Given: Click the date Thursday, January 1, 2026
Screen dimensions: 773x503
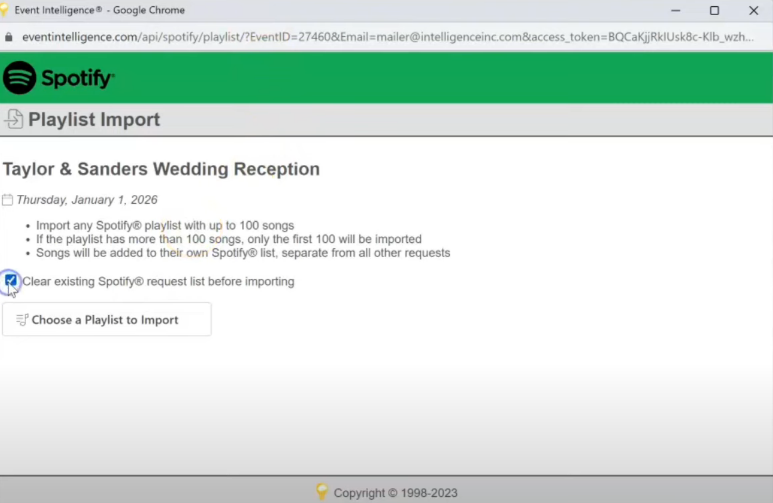Looking at the screenshot, I should tap(87, 200).
